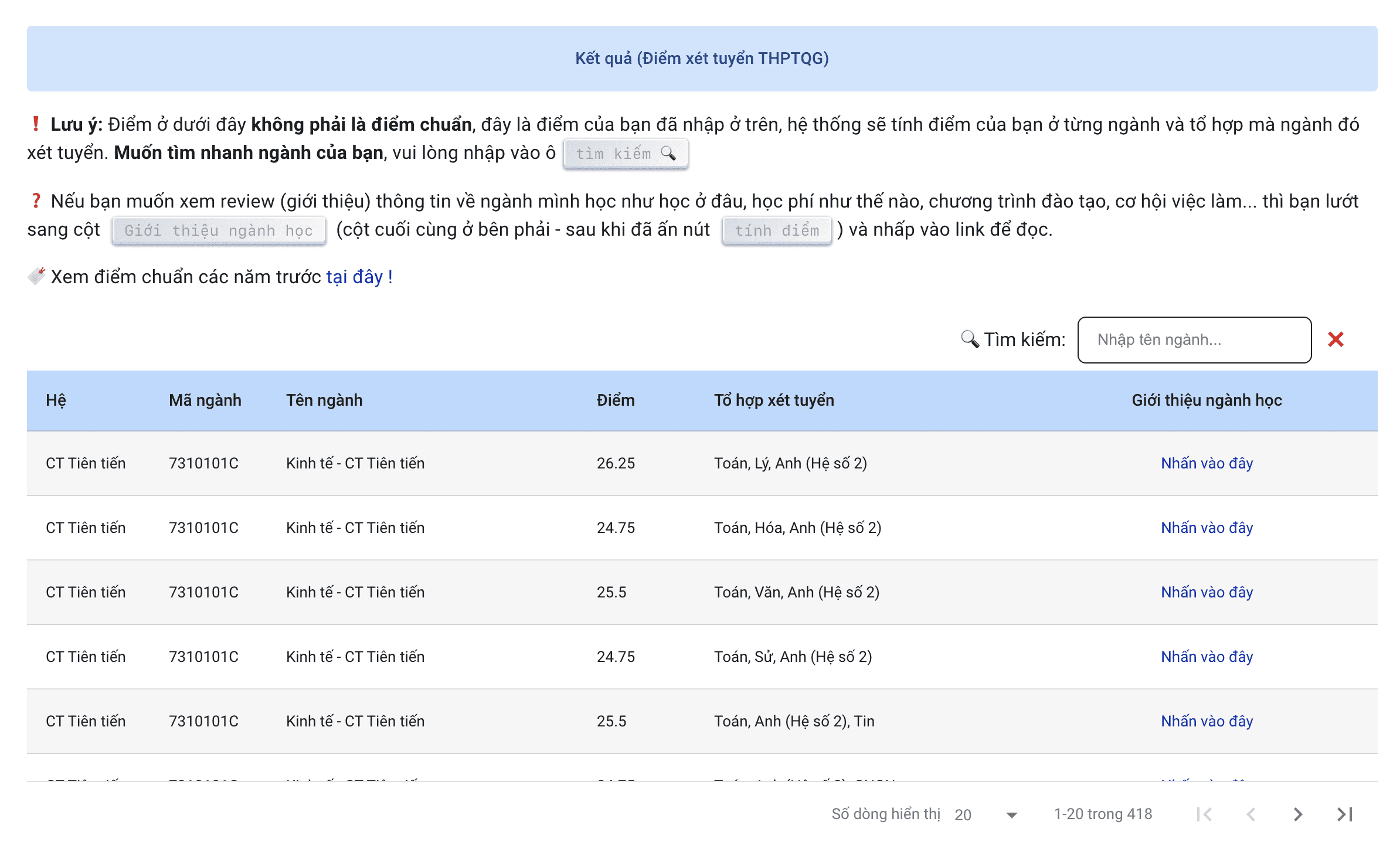Click the 'tính điểm' keyboard-style label
Image resolution: width=1400 pixels, height=856 pixels.
coord(777,230)
